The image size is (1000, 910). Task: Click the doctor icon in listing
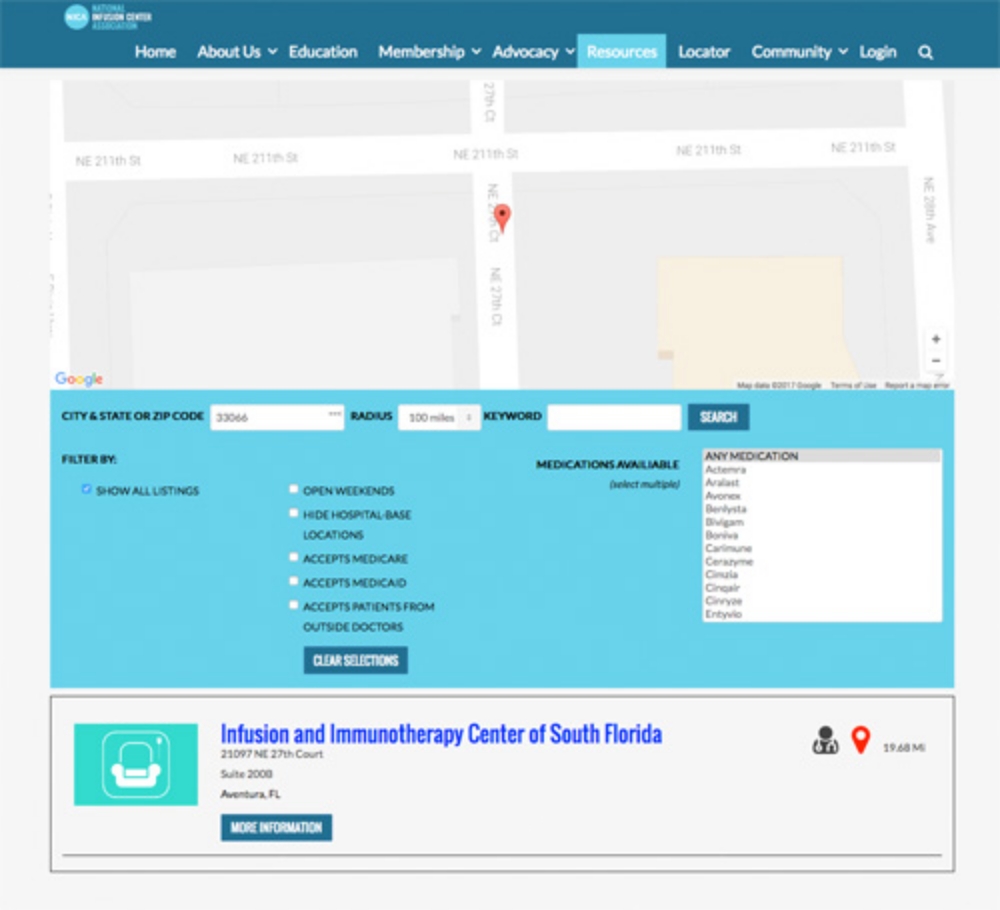point(825,740)
